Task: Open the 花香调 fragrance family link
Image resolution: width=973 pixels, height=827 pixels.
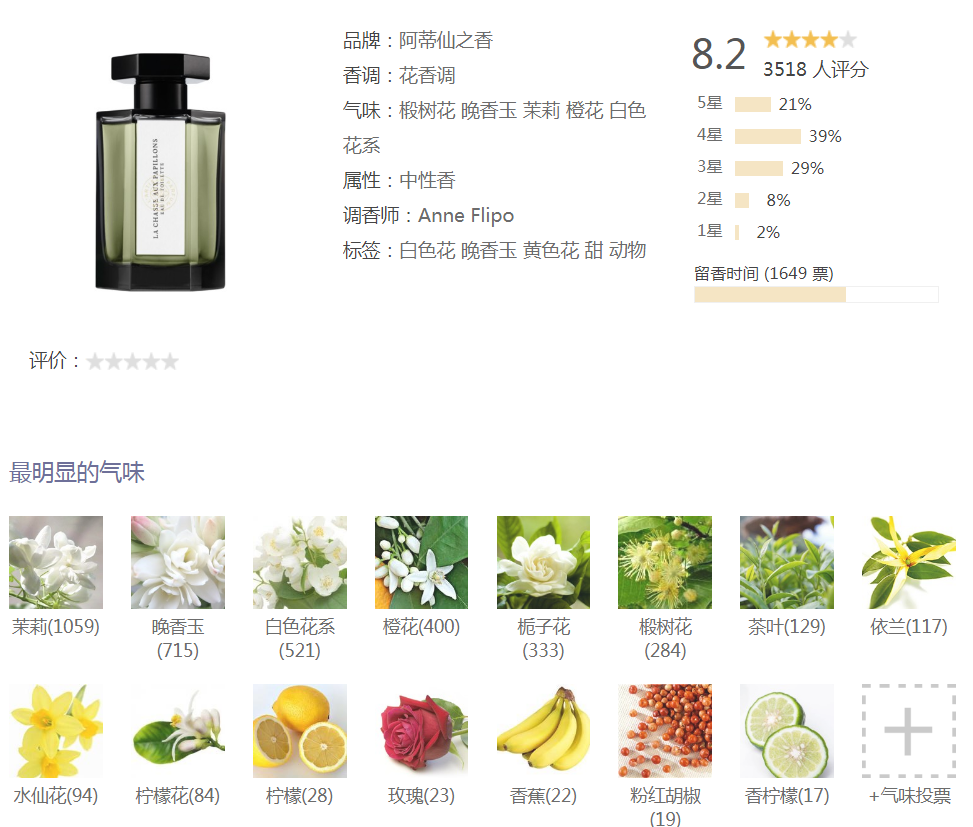Action: (x=427, y=76)
